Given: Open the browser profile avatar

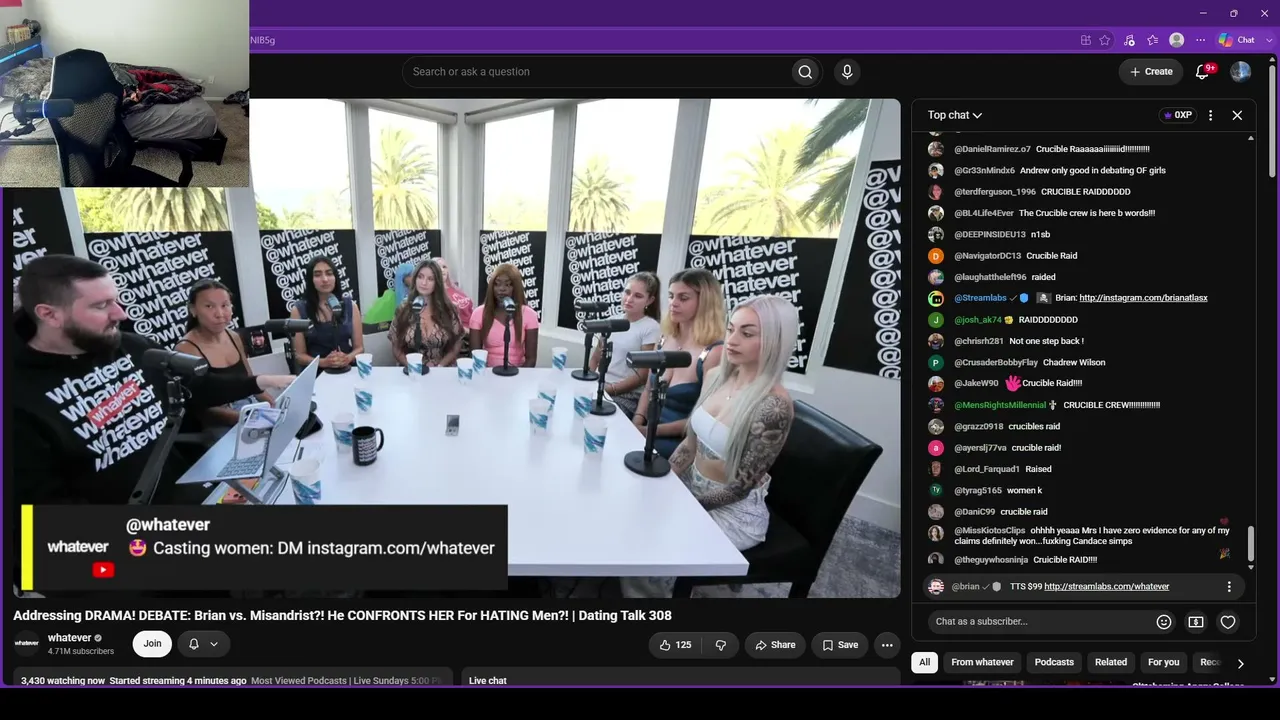Looking at the screenshot, I should pyautogui.click(x=1177, y=40).
